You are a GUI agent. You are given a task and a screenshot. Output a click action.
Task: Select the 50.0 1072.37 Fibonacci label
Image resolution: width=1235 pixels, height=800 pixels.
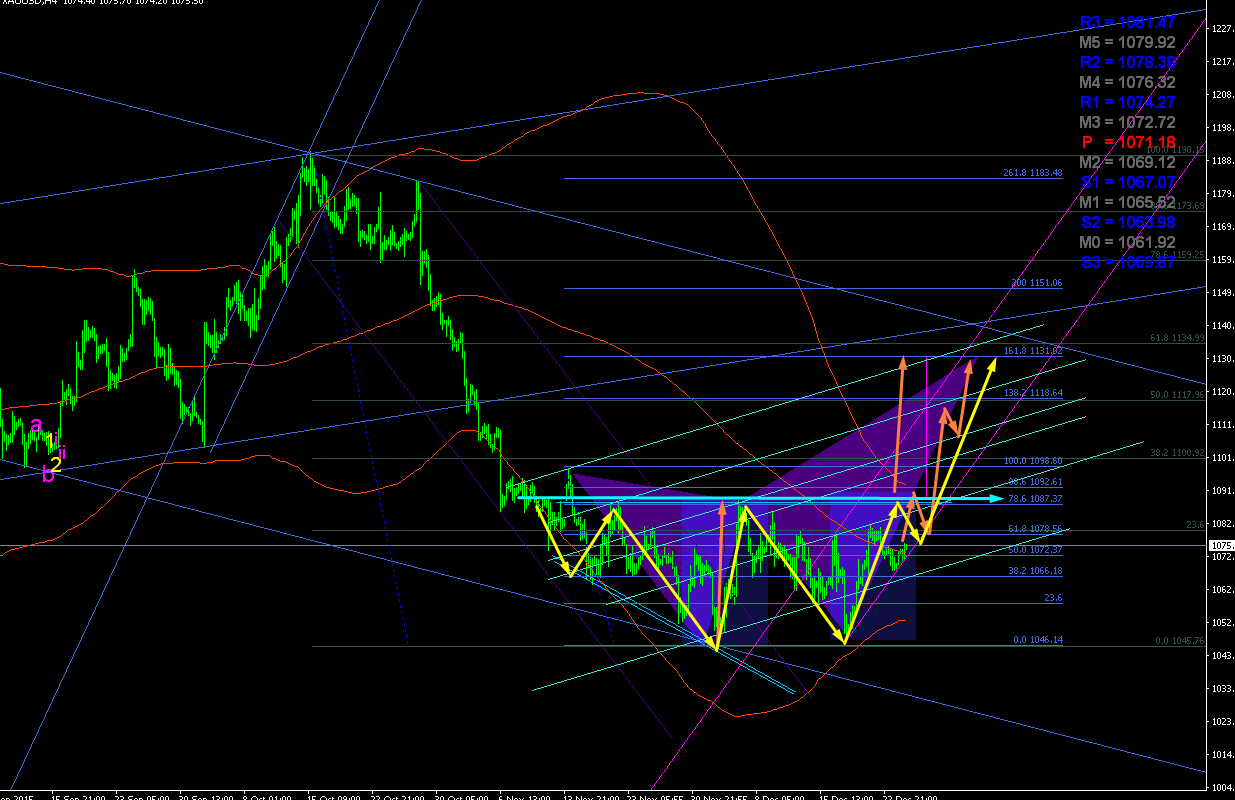pyautogui.click(x=1035, y=549)
